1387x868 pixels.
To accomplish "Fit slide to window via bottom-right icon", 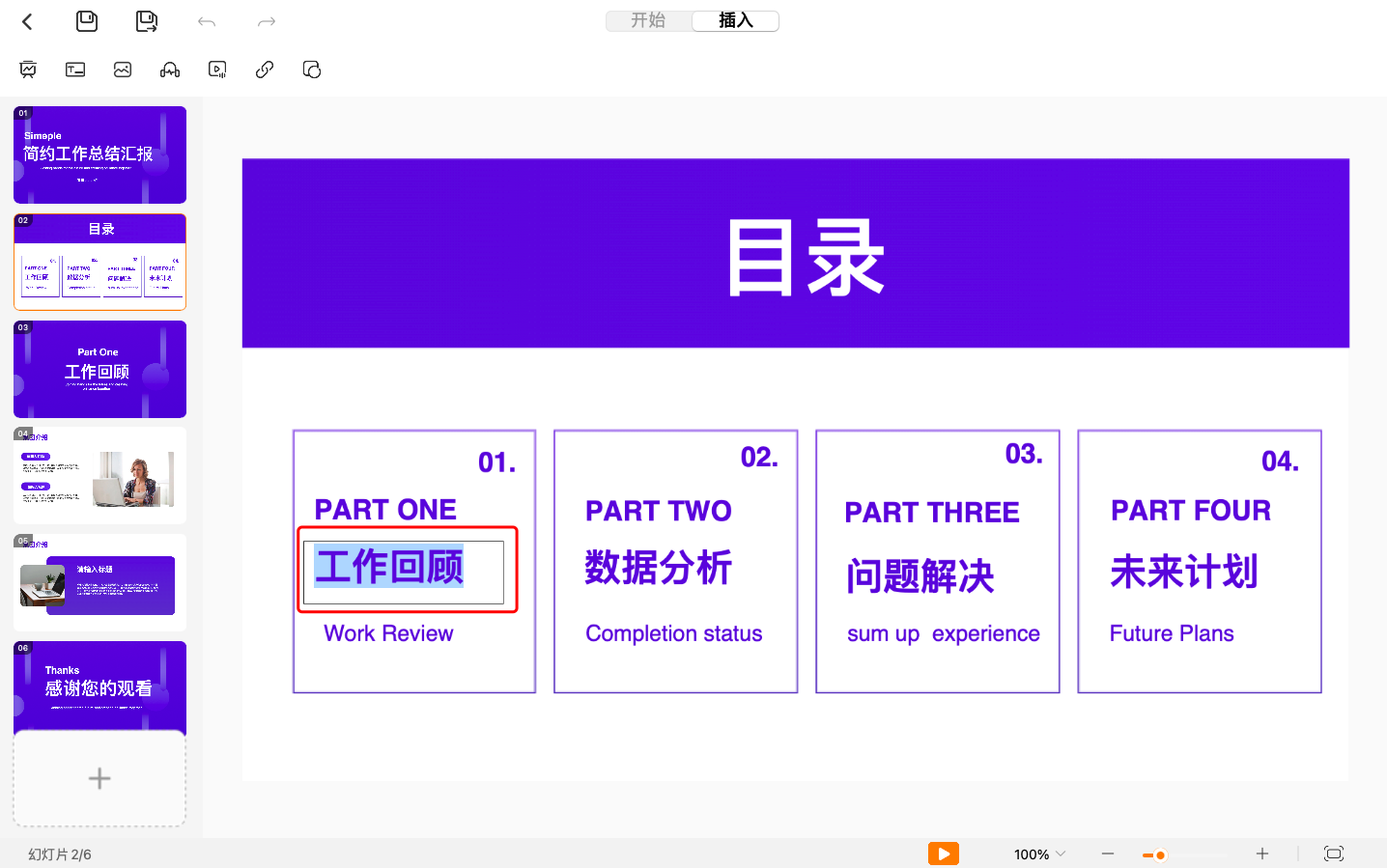I will (x=1334, y=854).
